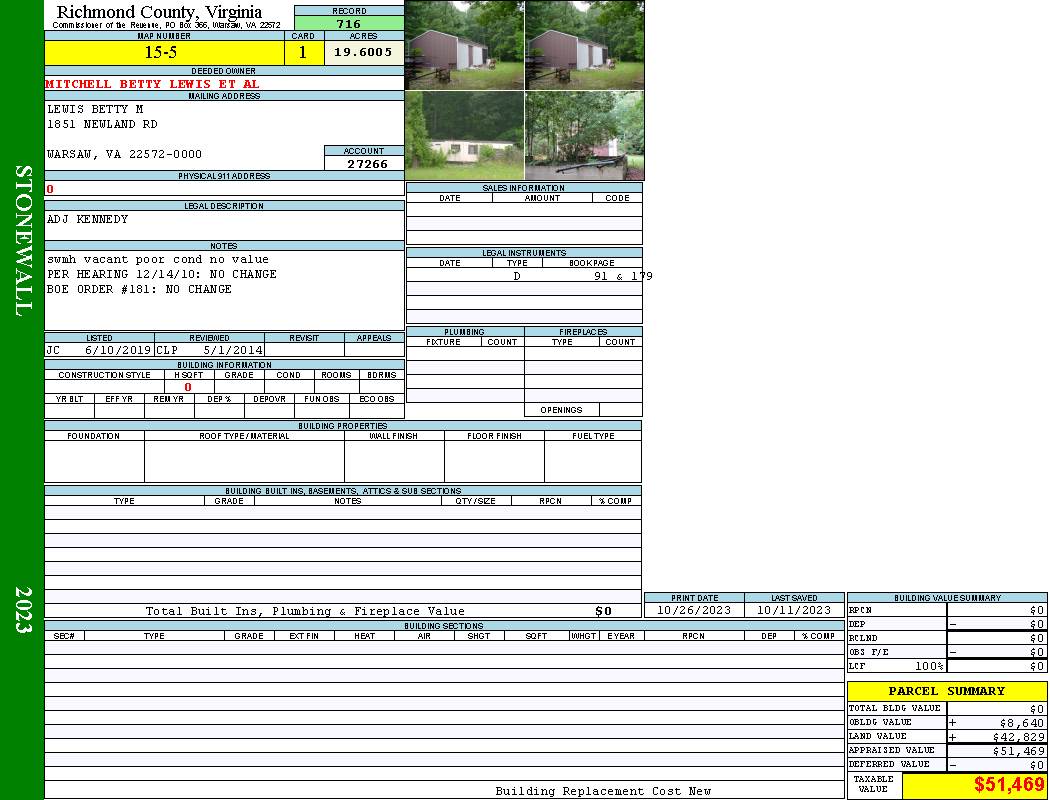Viewport: 1050px width, 800px height.
Task: Select the reviewed date 5/1/2014
Action: pyautogui.click(x=232, y=351)
